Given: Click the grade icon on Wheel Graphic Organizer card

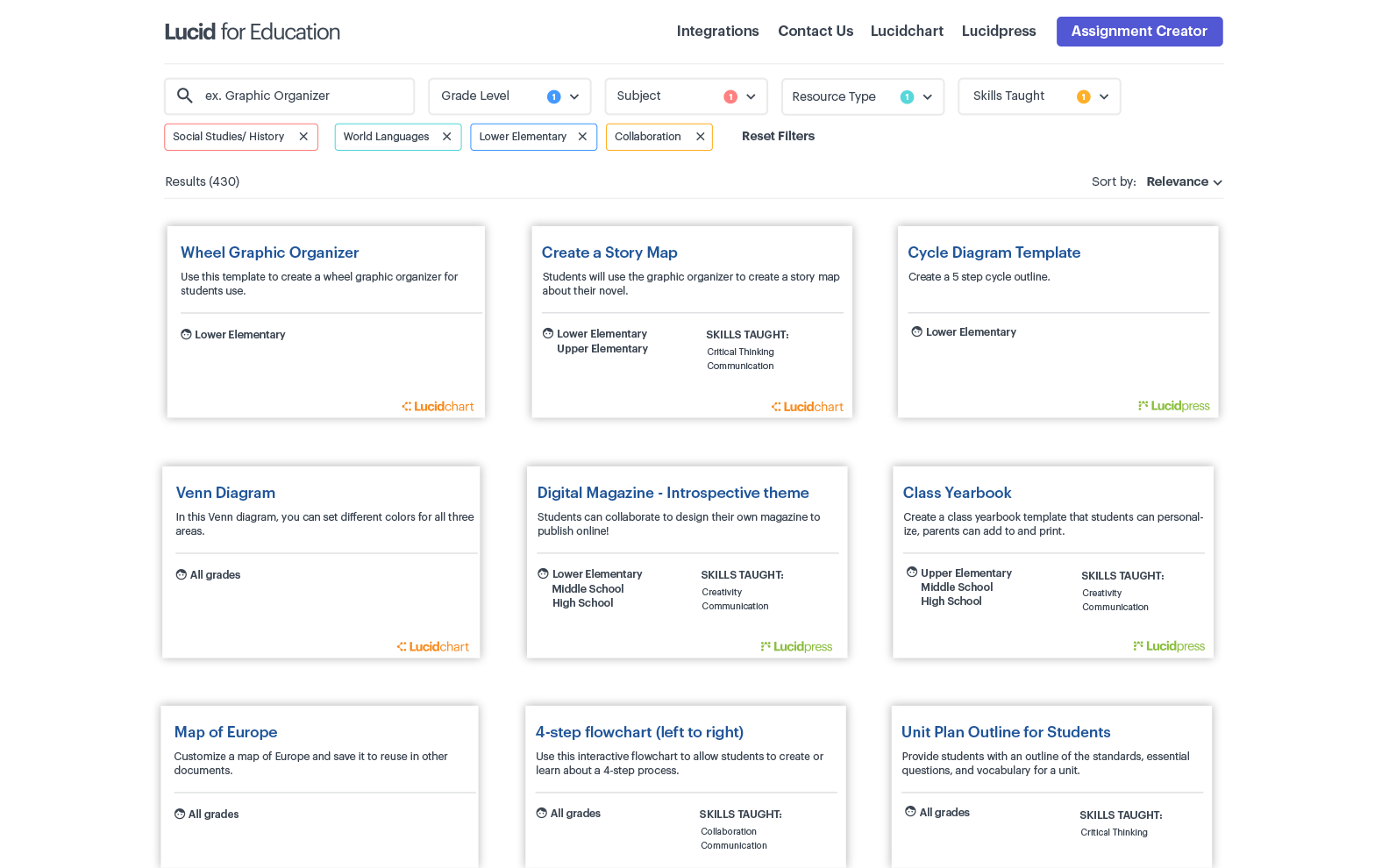Looking at the screenshot, I should tap(186, 334).
